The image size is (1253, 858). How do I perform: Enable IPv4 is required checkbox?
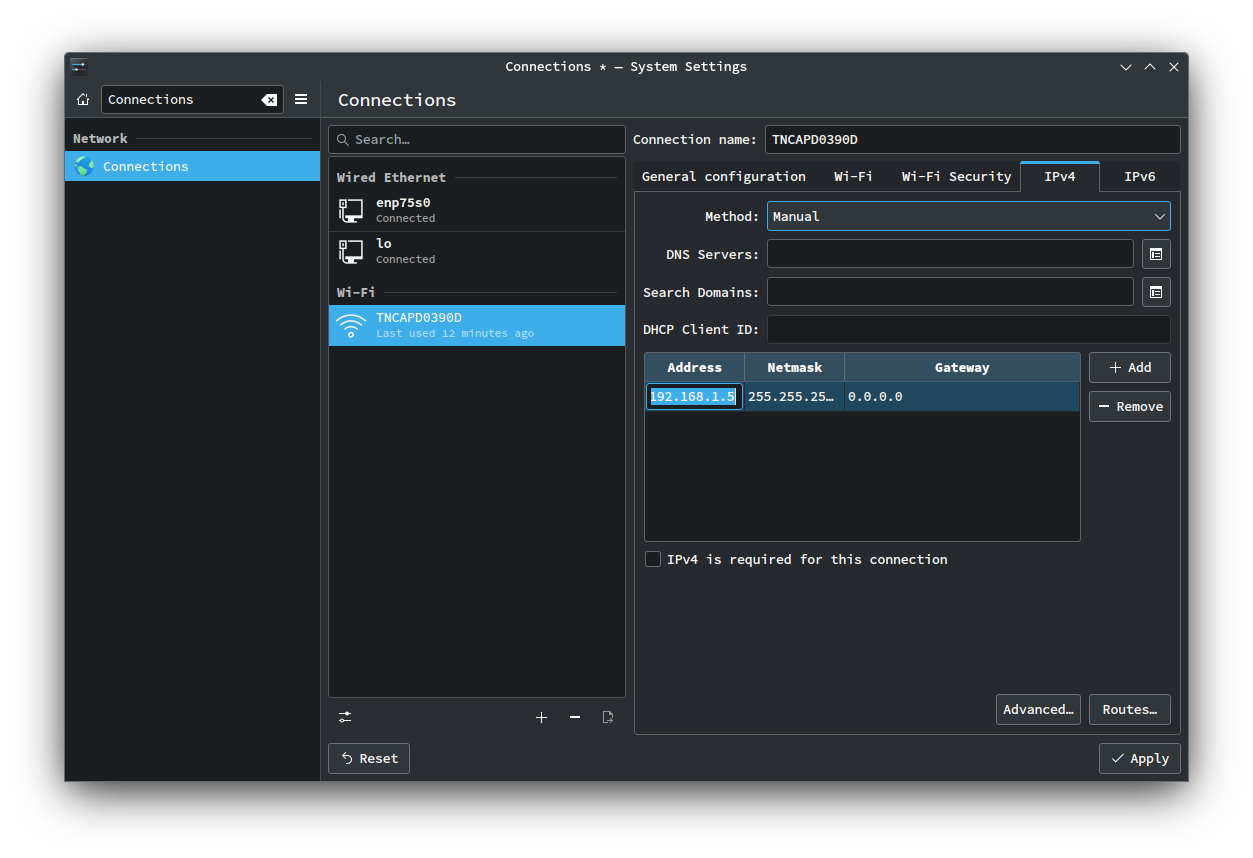(x=653, y=559)
